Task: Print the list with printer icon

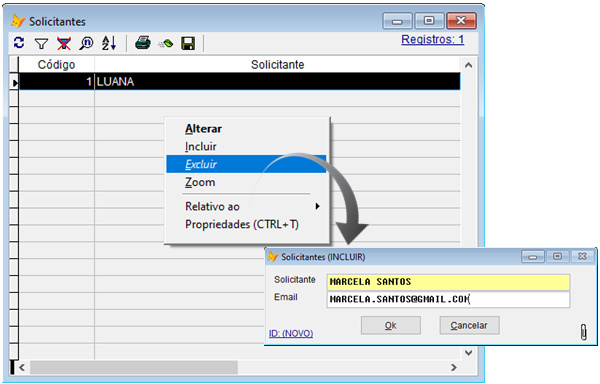Action: (143, 43)
